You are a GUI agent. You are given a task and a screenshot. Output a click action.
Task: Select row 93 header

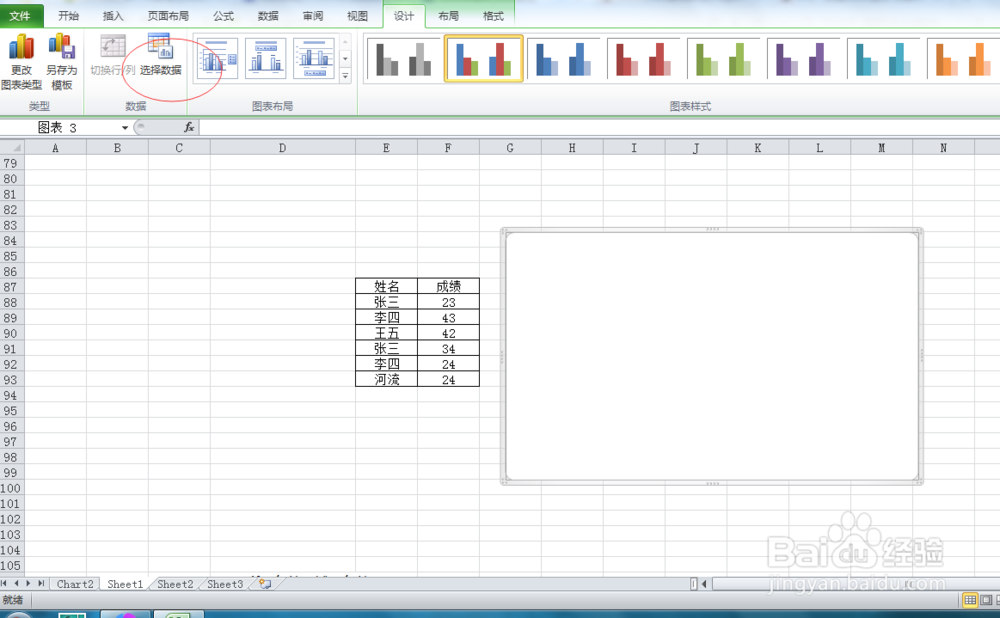pyautogui.click(x=11, y=379)
